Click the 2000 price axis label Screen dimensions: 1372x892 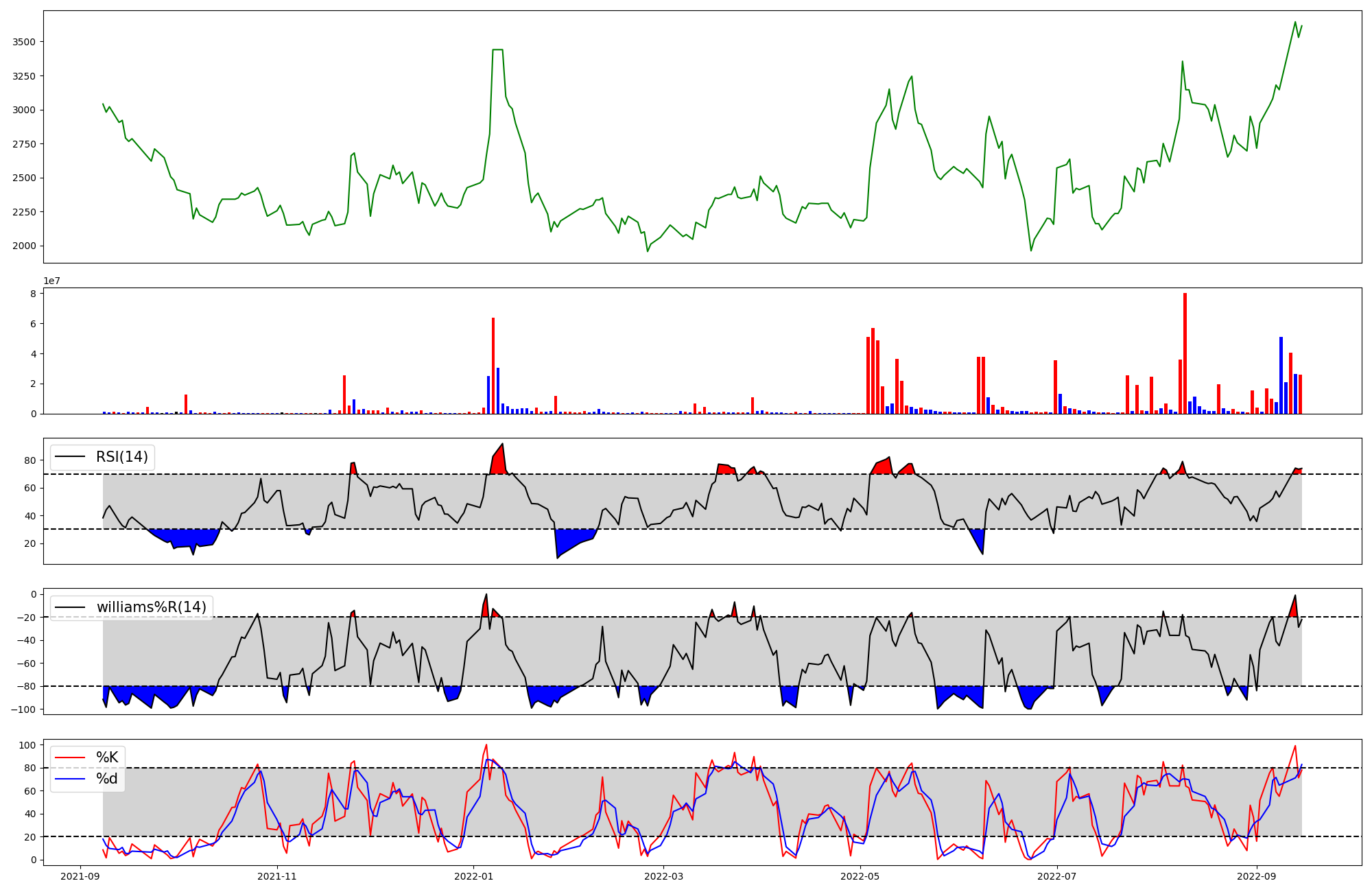coord(24,246)
